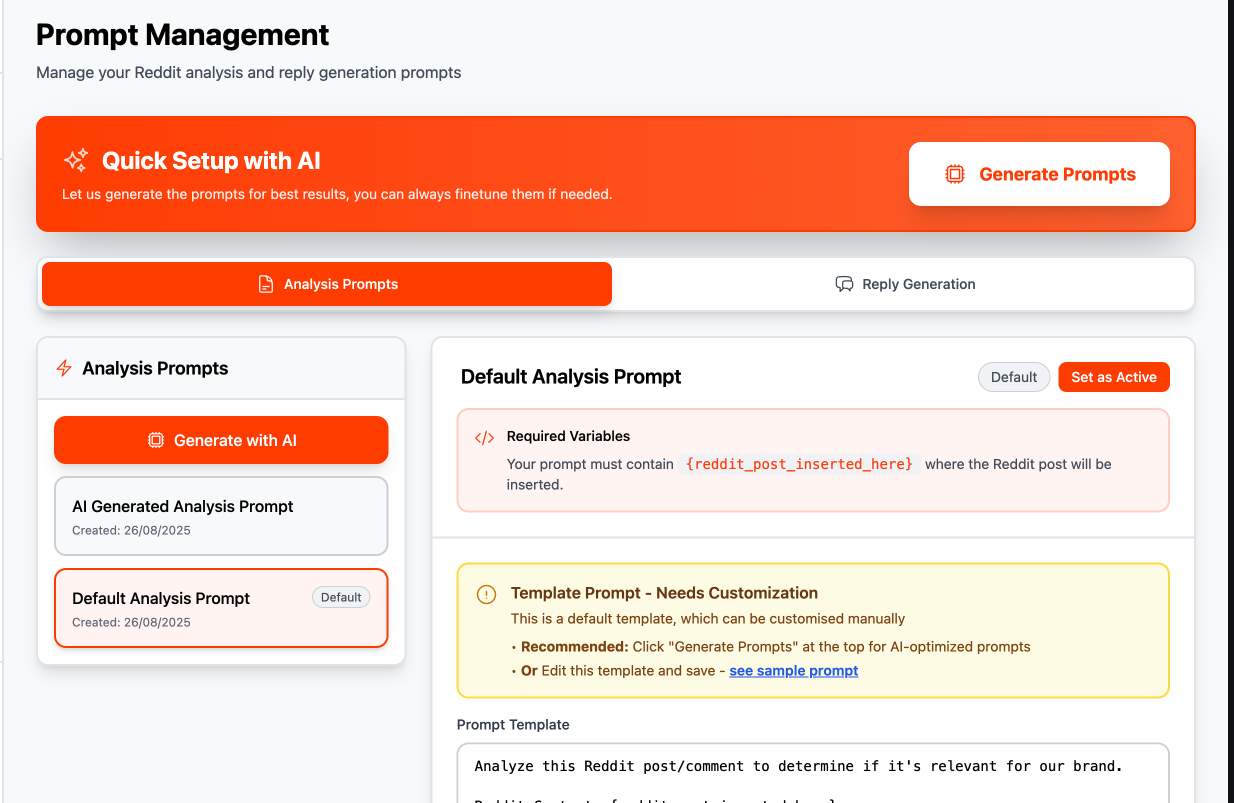Click the Generate Prompts button
Viewport: 1234px width, 803px height.
pos(1039,174)
